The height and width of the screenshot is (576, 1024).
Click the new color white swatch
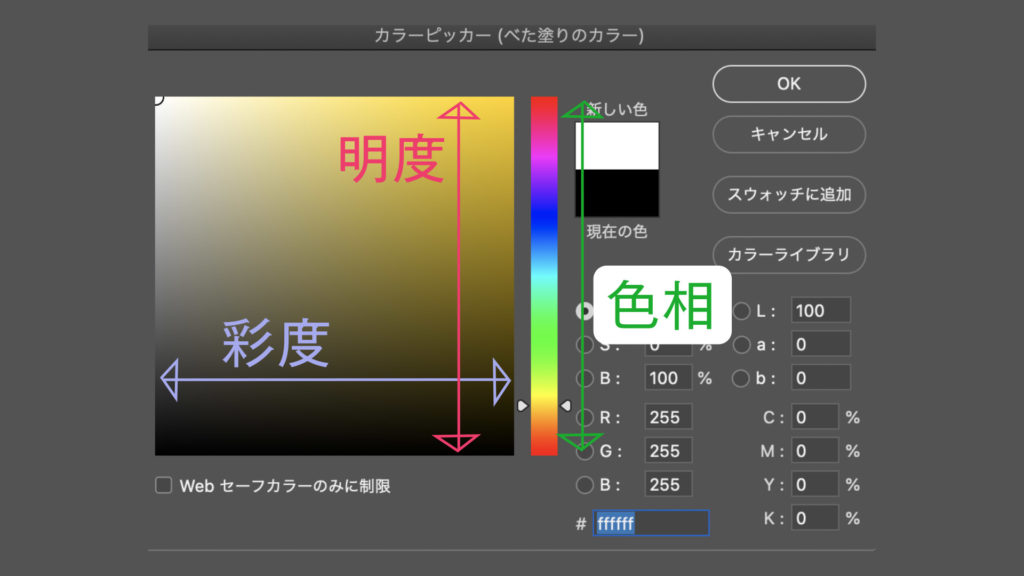tap(617, 146)
